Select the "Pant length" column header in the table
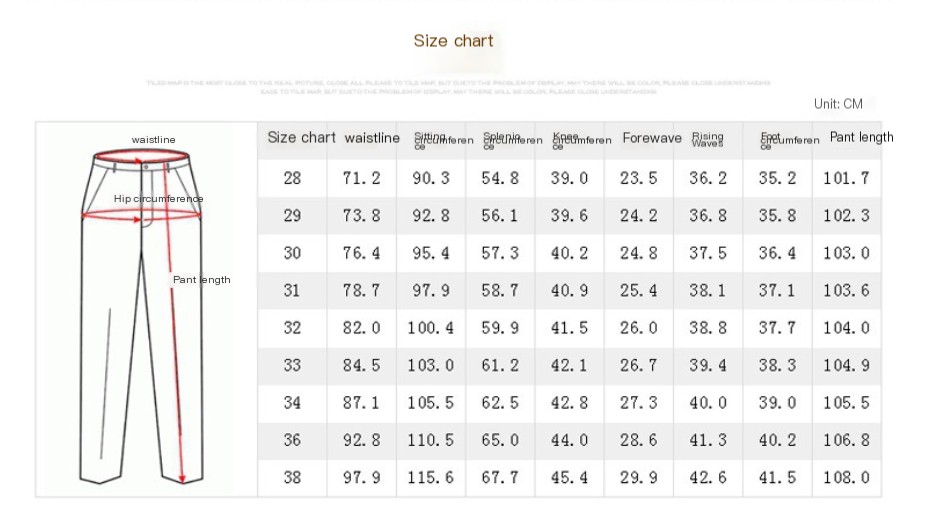Screen dimensions: 930x523 click(861, 137)
